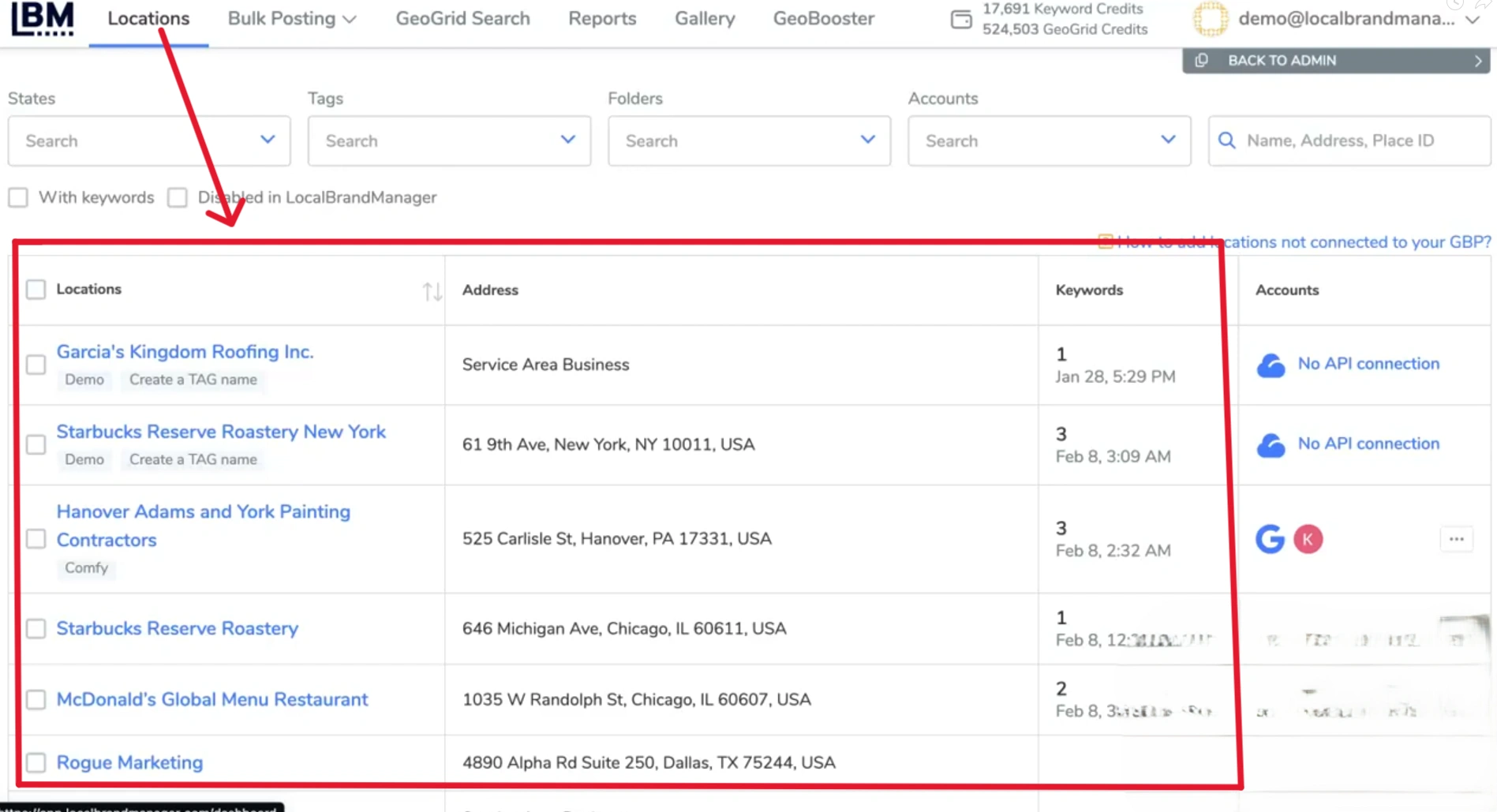Screen dimensions: 1497x812
Task: Open the Reports section
Action: 602,18
